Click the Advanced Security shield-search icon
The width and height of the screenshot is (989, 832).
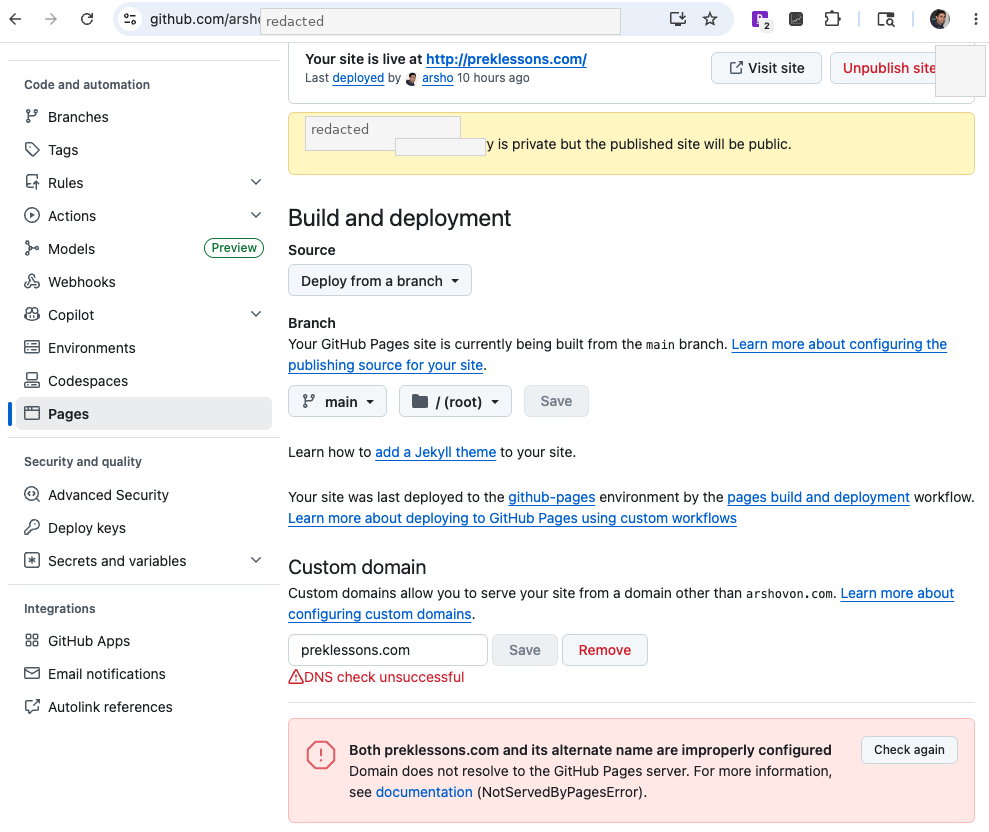point(32,495)
